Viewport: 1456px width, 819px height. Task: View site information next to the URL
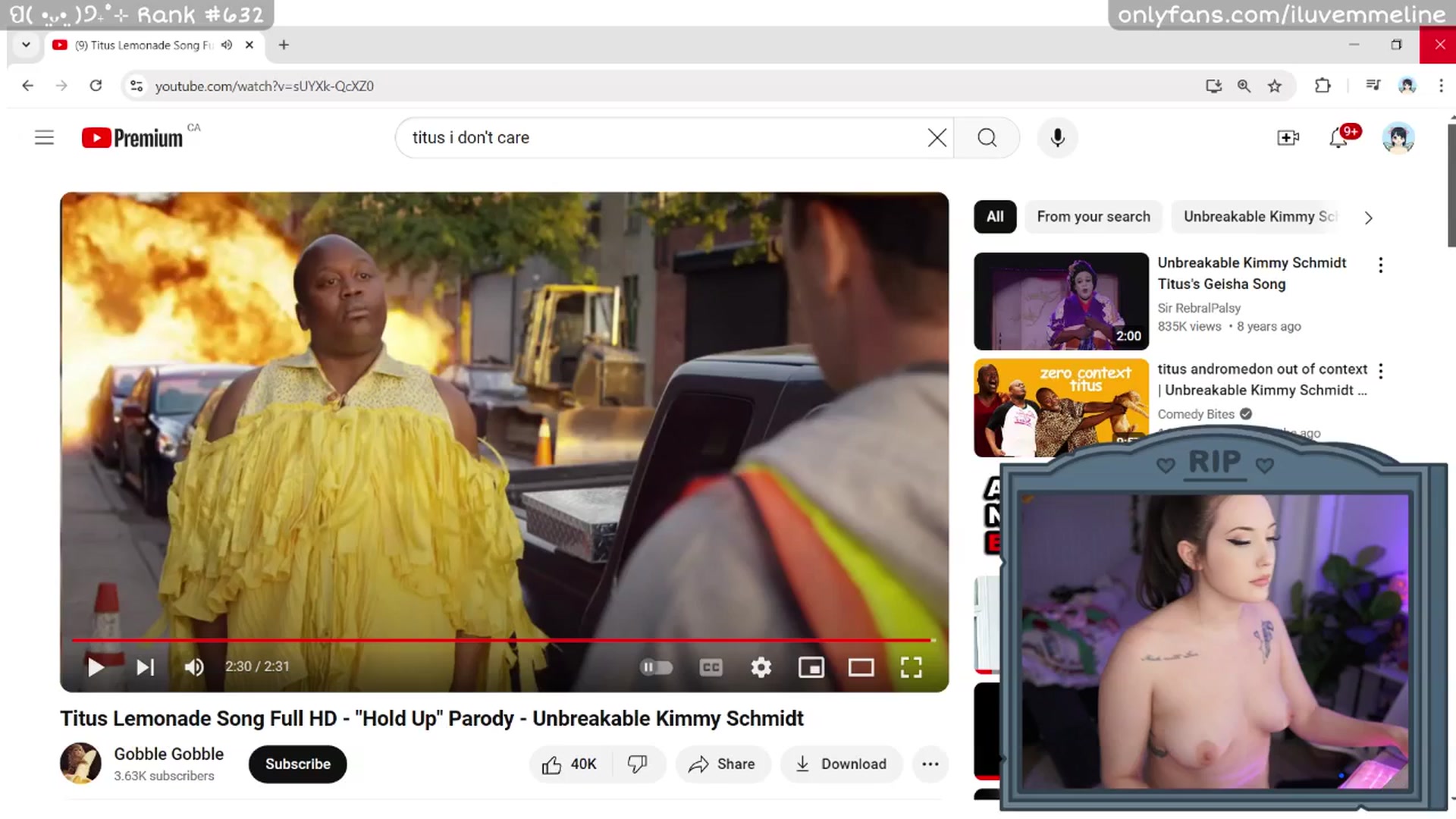pyautogui.click(x=136, y=86)
